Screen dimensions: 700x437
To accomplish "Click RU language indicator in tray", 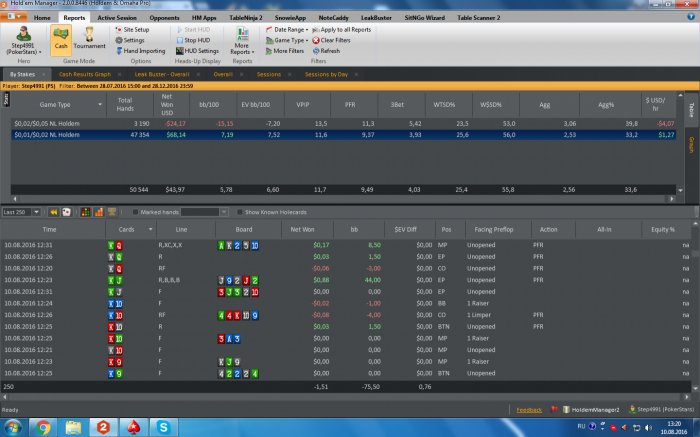I will point(581,426).
